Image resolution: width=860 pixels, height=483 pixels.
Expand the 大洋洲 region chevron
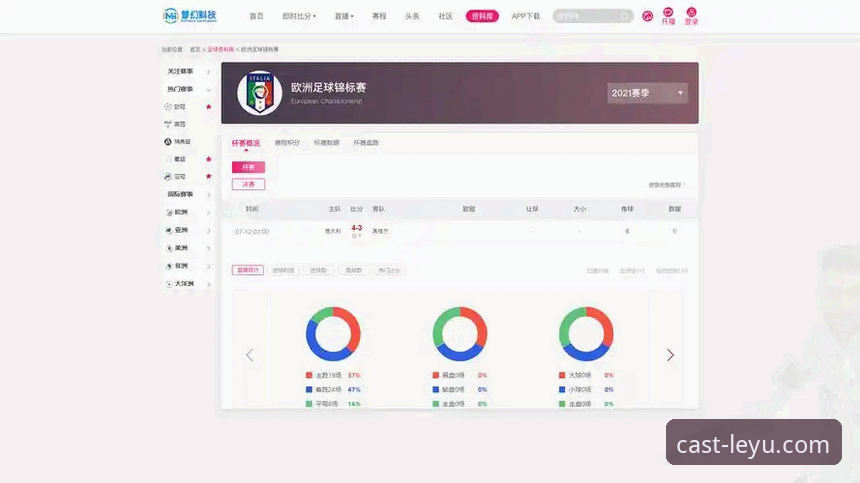pos(208,284)
